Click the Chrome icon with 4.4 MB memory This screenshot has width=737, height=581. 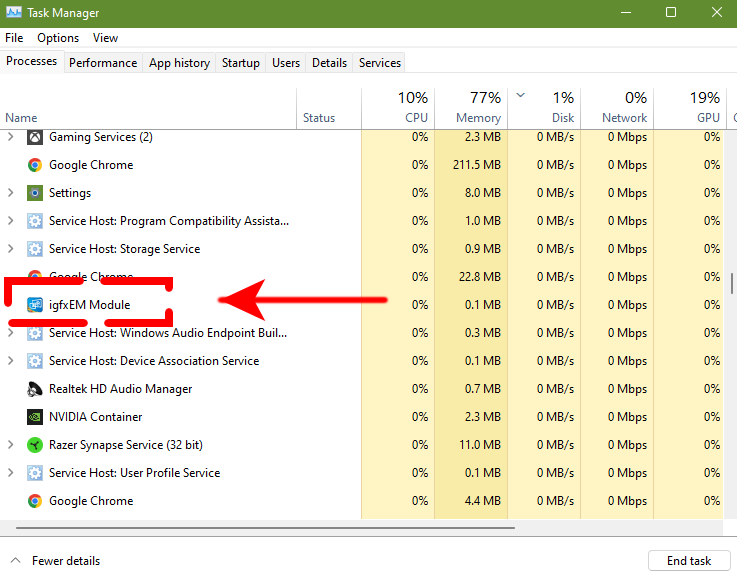35,501
